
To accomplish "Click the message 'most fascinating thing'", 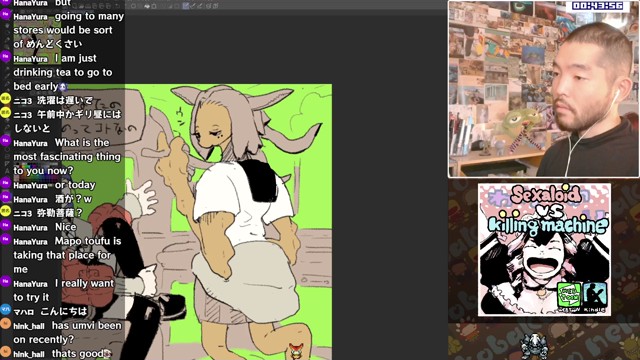I will [67, 157].
